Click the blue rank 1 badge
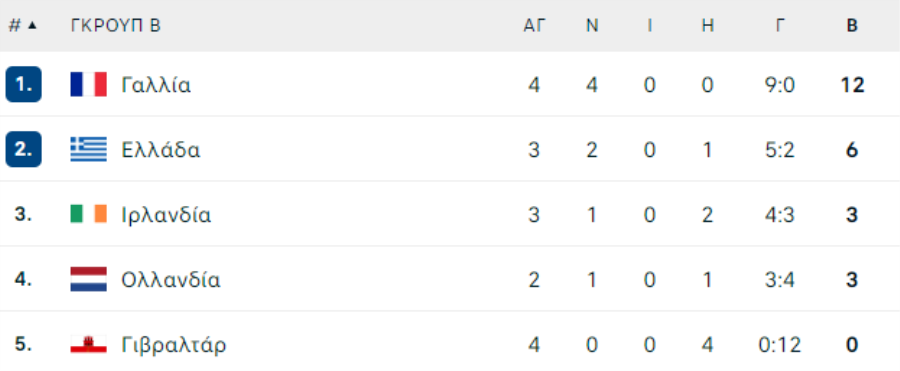The height and width of the screenshot is (371, 900). coord(24,84)
